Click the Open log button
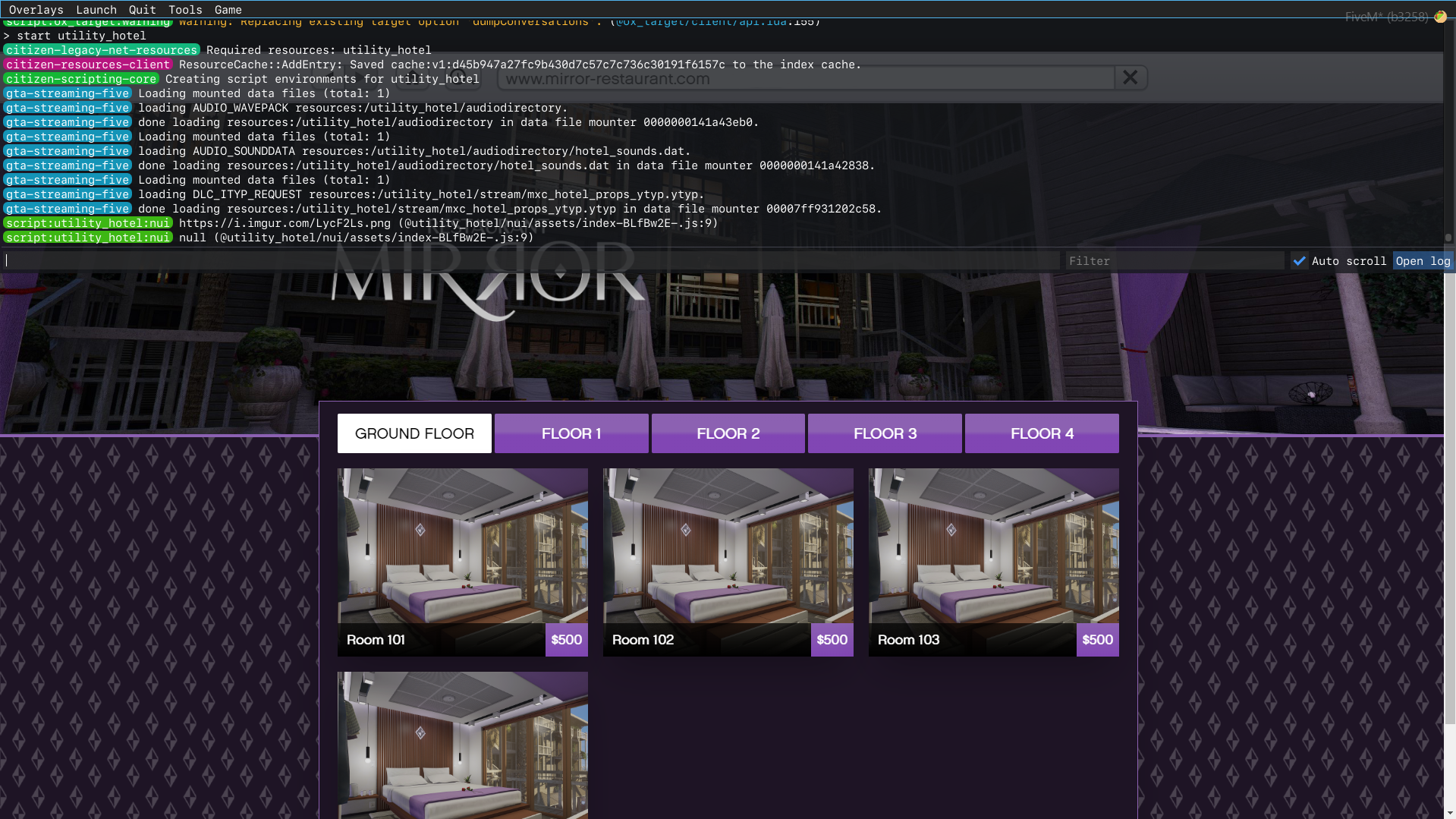 click(1423, 260)
